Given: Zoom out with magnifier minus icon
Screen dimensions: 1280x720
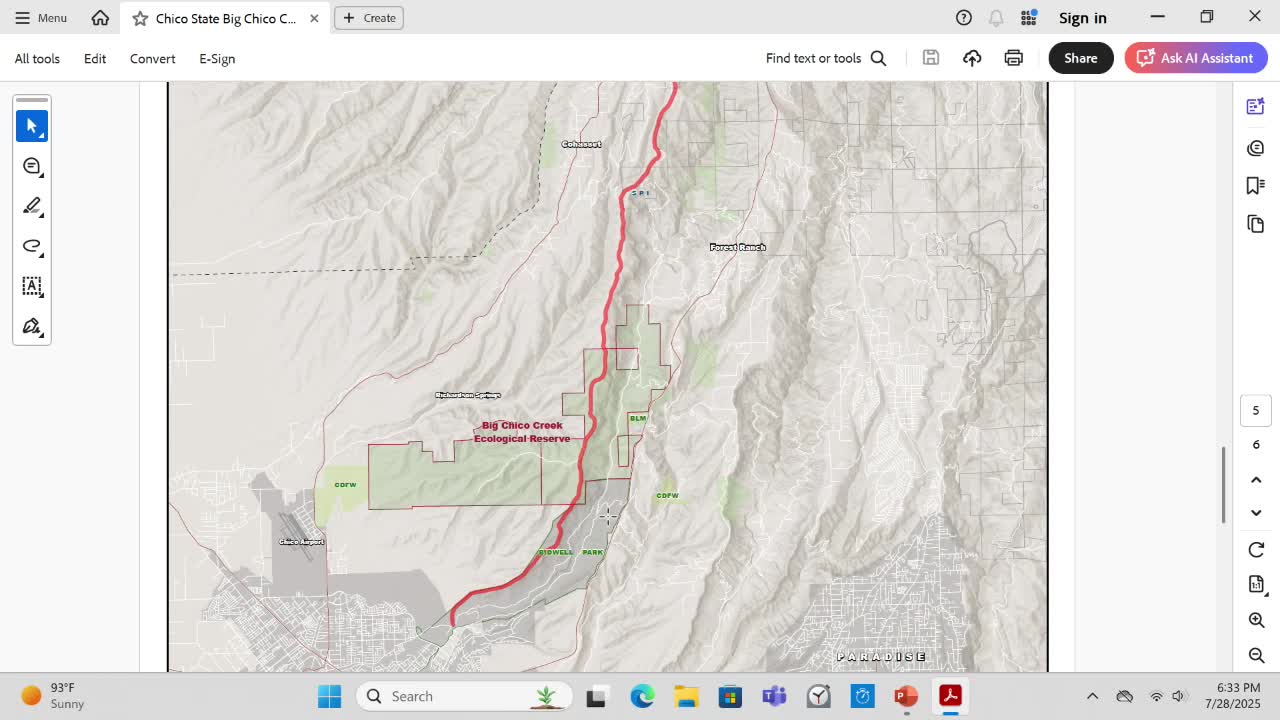Looking at the screenshot, I should (1257, 656).
